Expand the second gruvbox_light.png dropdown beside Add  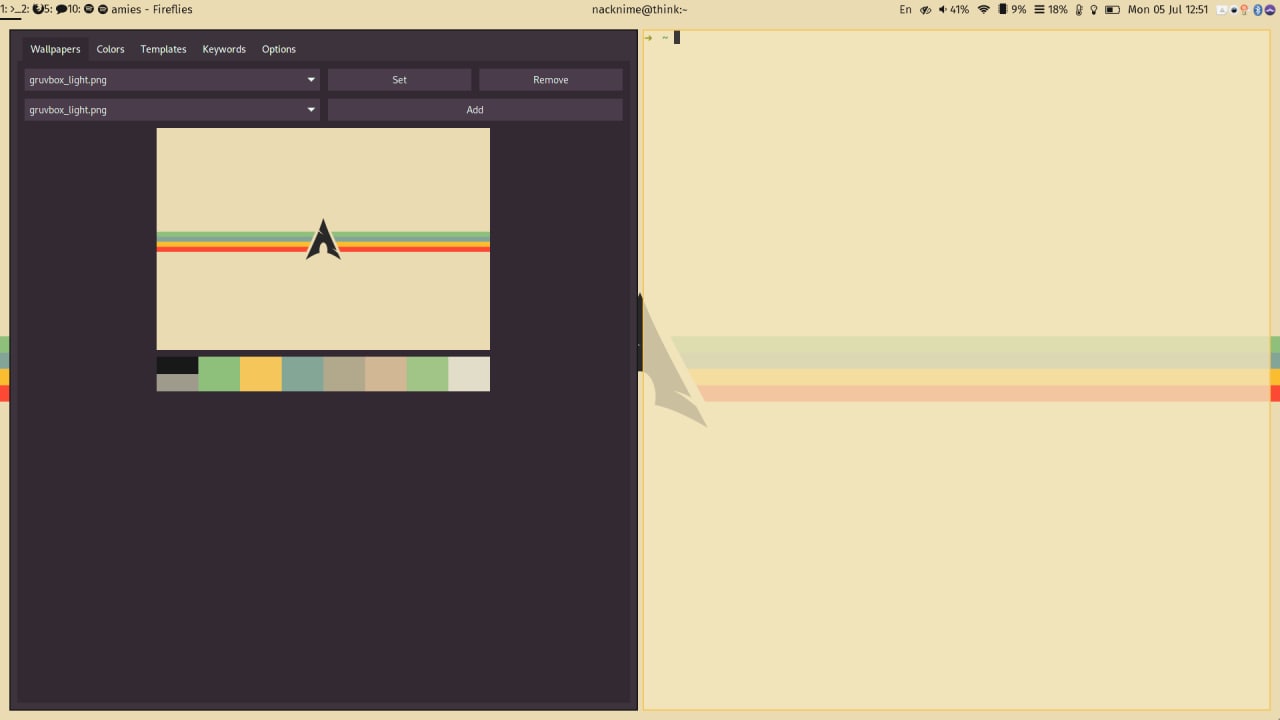(x=172, y=110)
